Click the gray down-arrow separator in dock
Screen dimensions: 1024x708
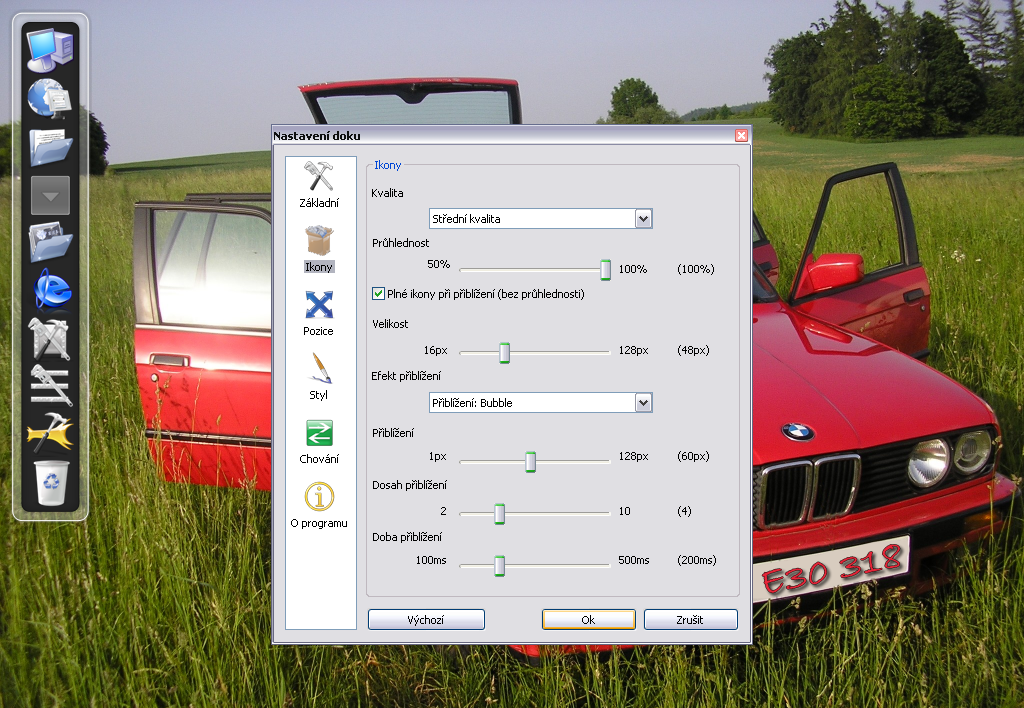click(50, 195)
